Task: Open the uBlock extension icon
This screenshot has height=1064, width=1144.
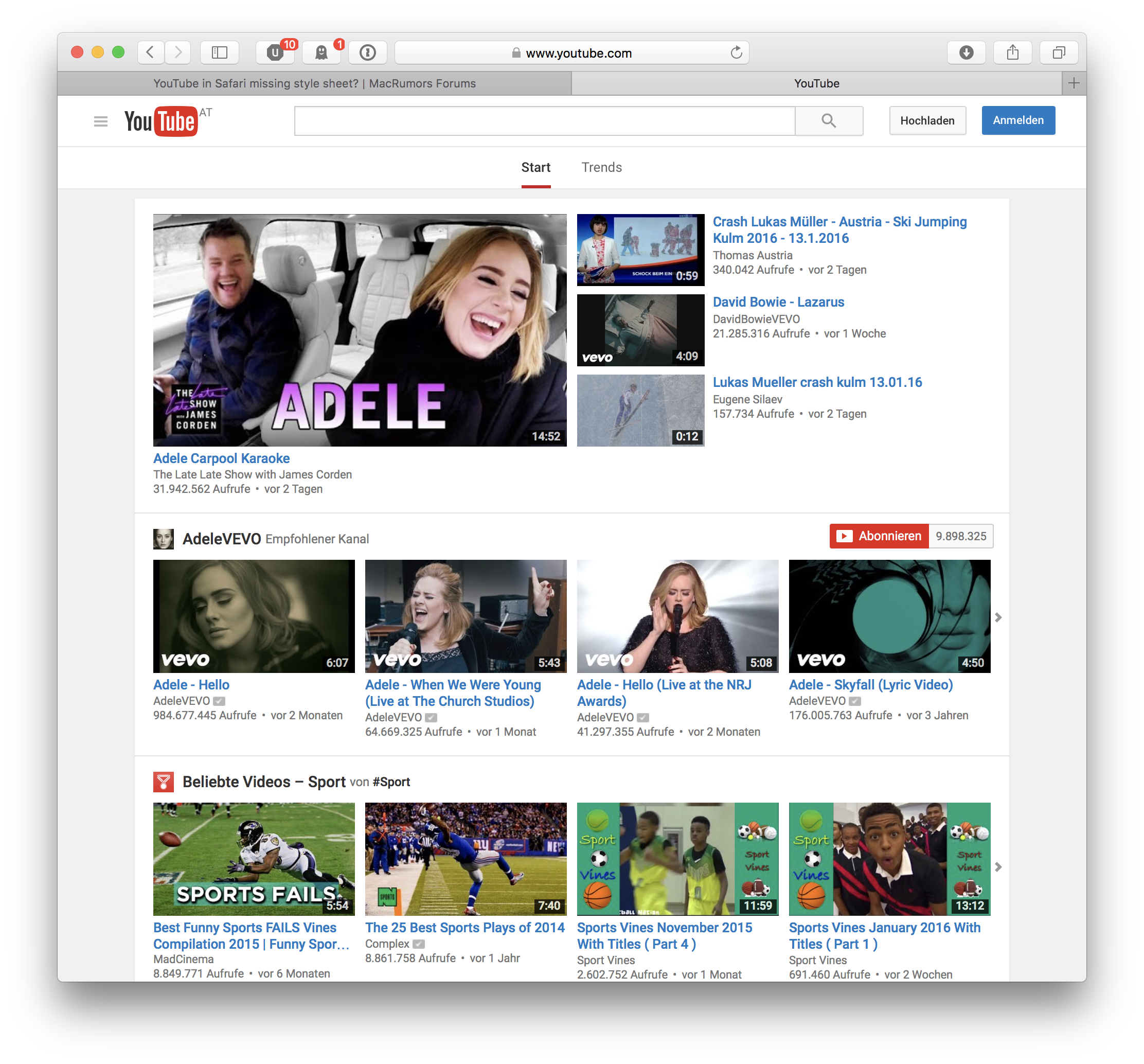Action: [275, 53]
